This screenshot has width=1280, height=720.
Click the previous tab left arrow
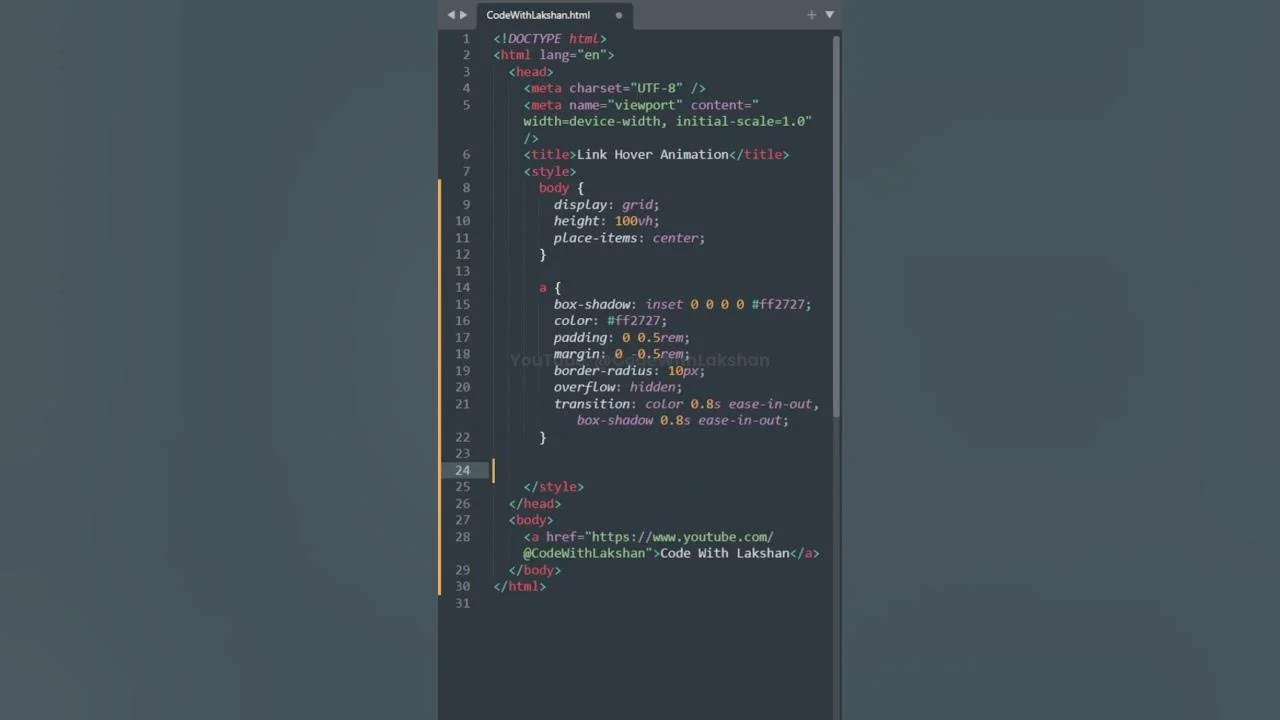pyautogui.click(x=451, y=15)
